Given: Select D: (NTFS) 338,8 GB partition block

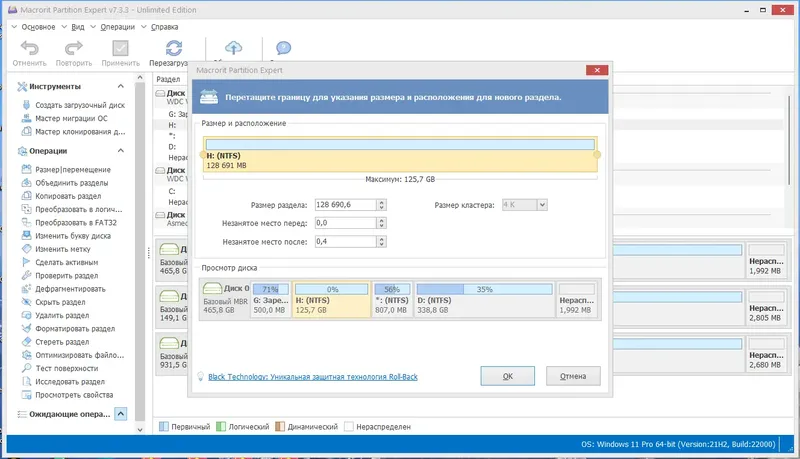Looking at the screenshot, I should [484, 299].
